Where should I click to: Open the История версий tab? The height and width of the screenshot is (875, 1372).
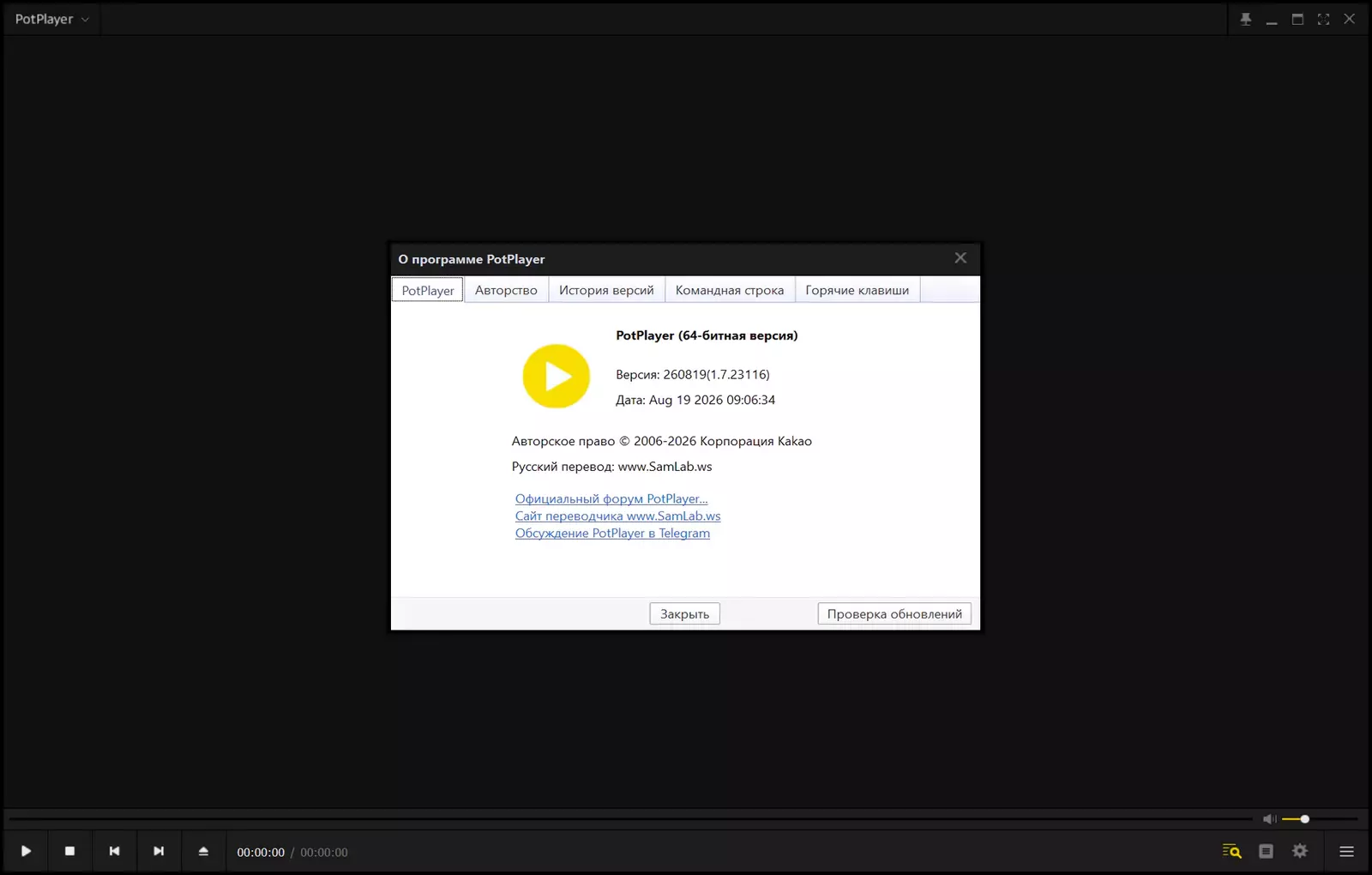click(606, 290)
